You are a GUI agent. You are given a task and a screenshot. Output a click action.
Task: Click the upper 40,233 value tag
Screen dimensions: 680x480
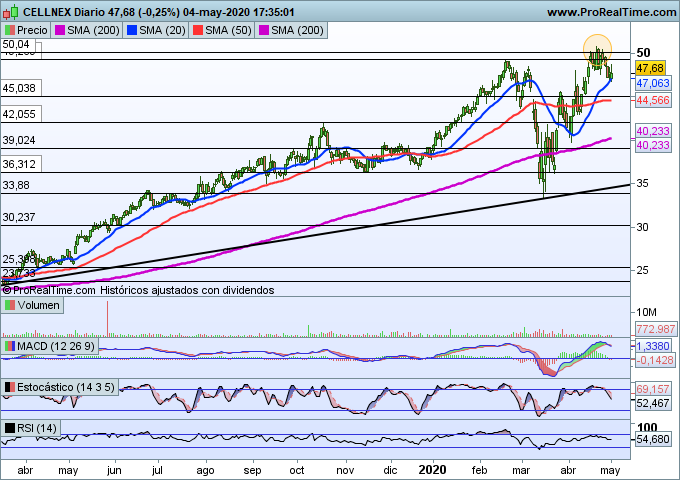click(x=653, y=131)
